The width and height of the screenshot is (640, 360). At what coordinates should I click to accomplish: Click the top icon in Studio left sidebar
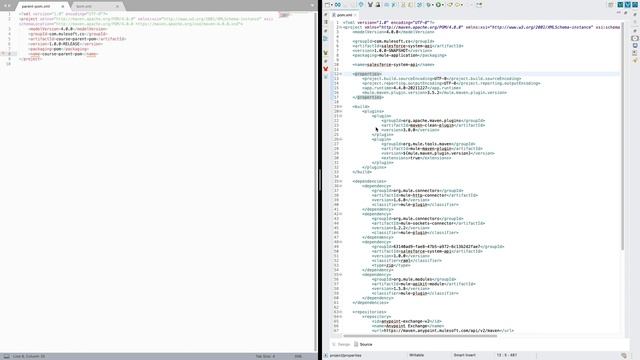326,15
